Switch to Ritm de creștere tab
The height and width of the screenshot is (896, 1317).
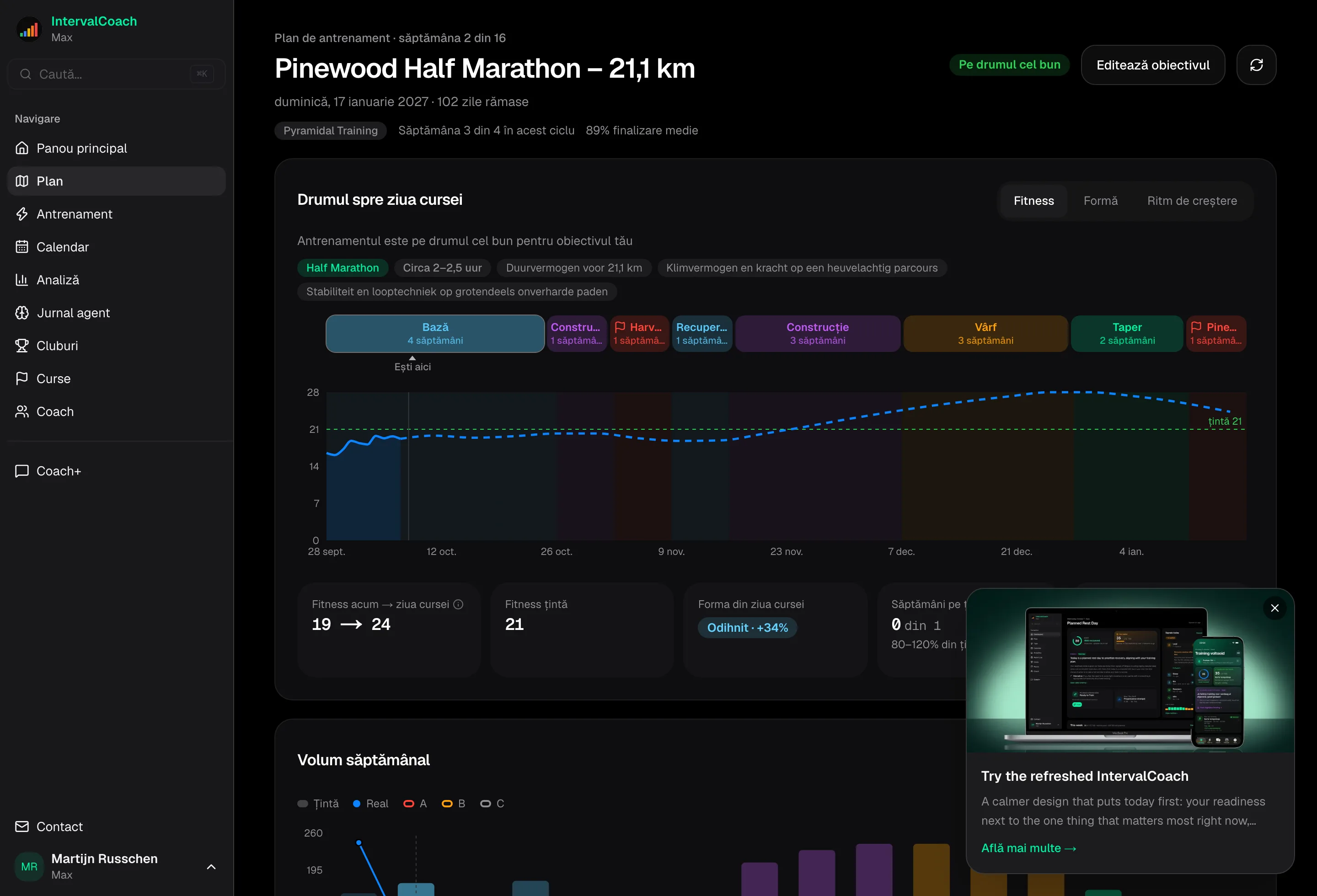point(1192,201)
